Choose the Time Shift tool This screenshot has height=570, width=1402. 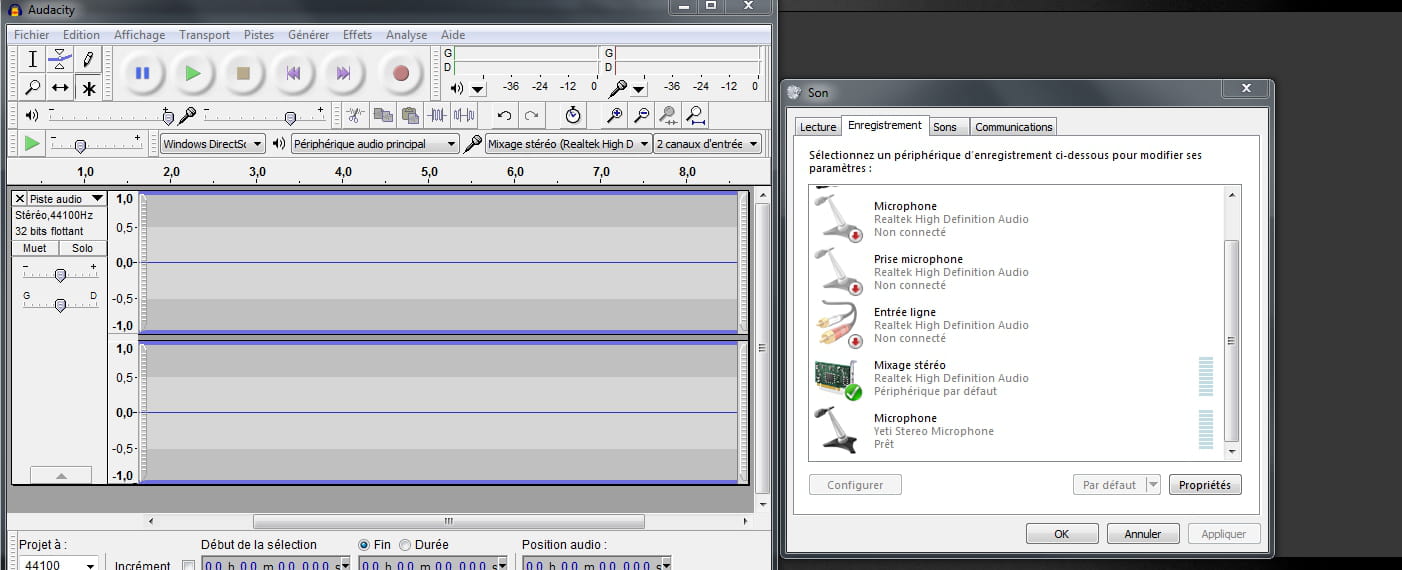60,88
